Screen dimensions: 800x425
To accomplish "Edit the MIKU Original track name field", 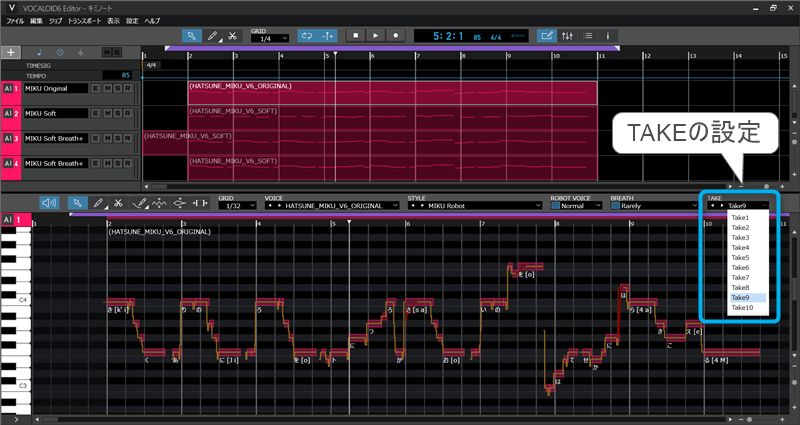I will pos(56,88).
